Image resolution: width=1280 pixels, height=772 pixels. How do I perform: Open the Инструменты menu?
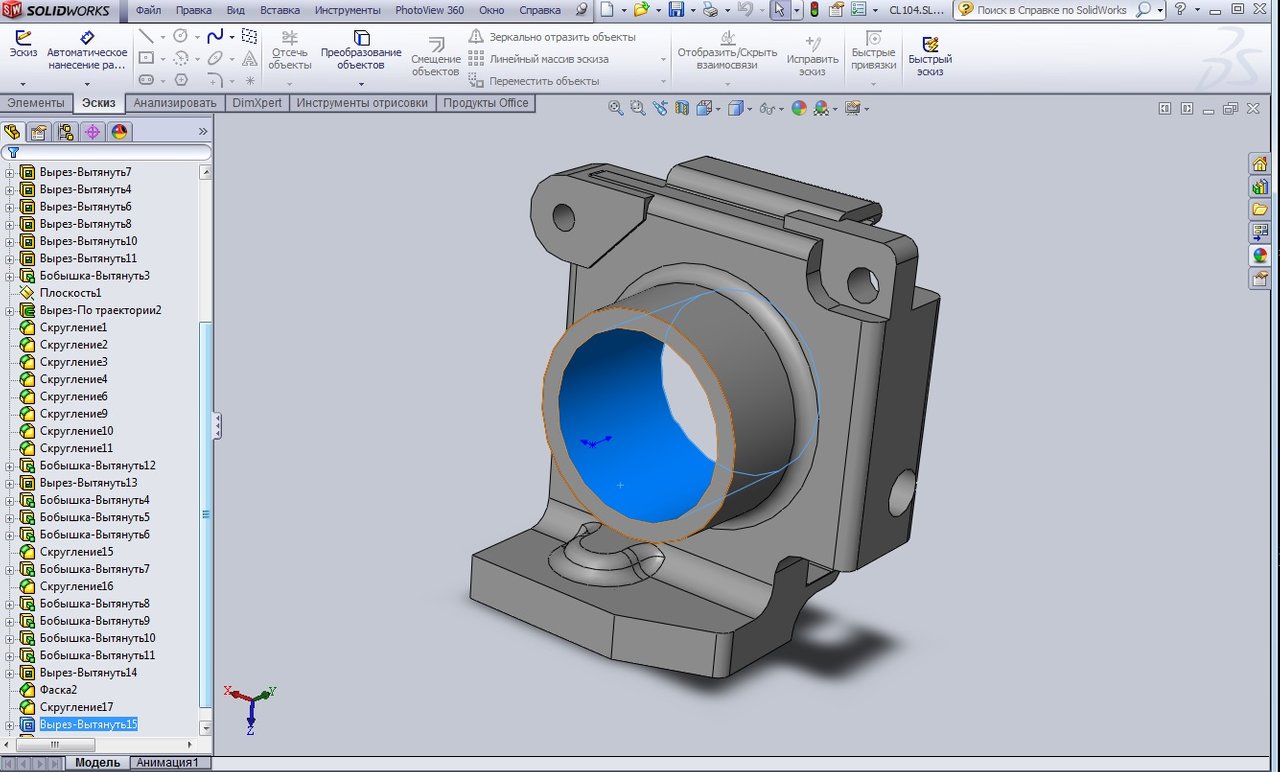pyautogui.click(x=347, y=10)
